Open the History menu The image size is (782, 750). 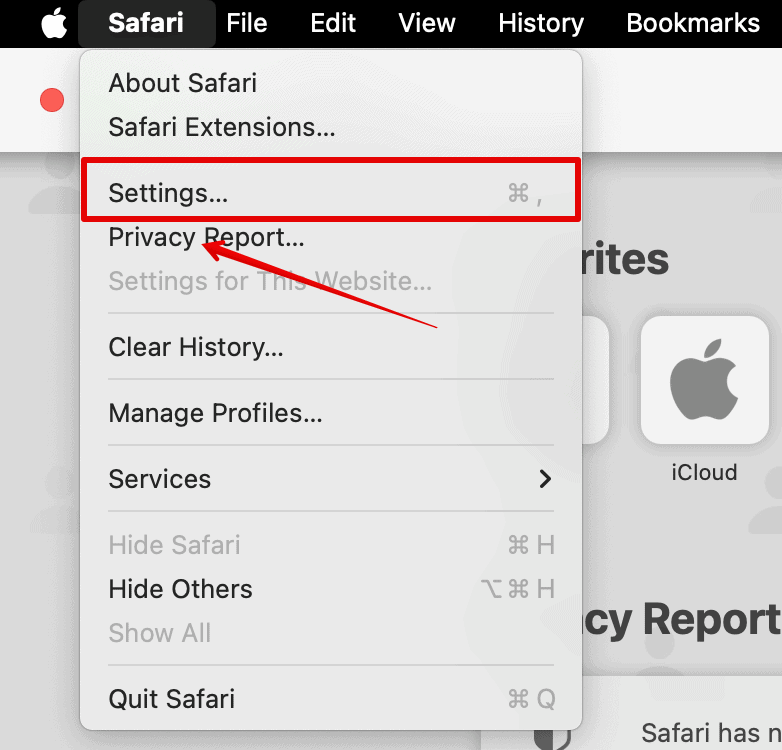tap(541, 23)
